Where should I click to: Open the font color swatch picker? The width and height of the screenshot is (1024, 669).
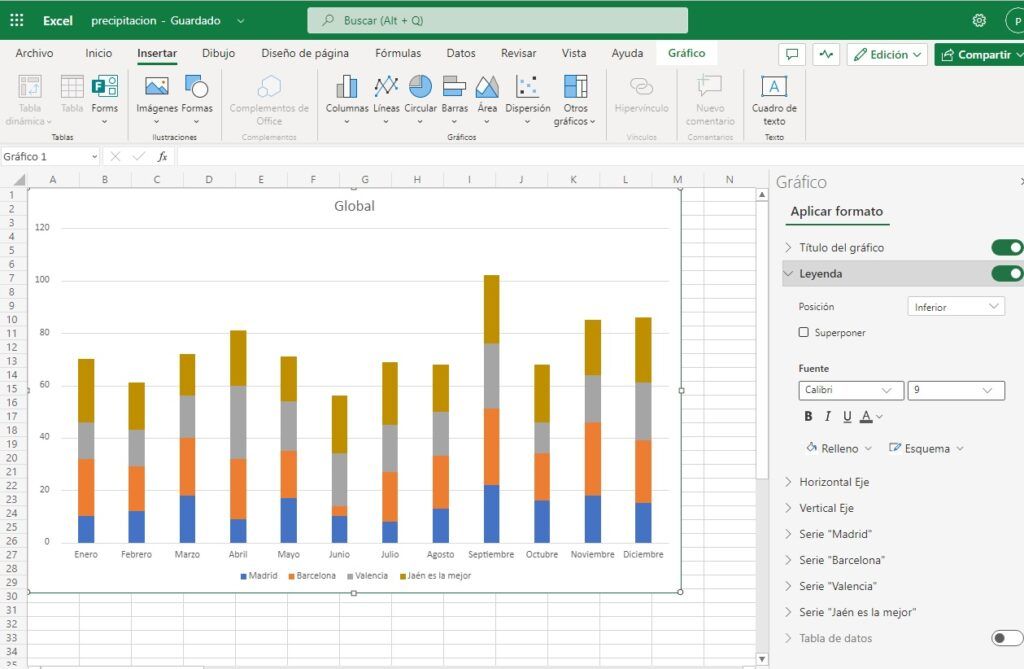tap(869, 415)
